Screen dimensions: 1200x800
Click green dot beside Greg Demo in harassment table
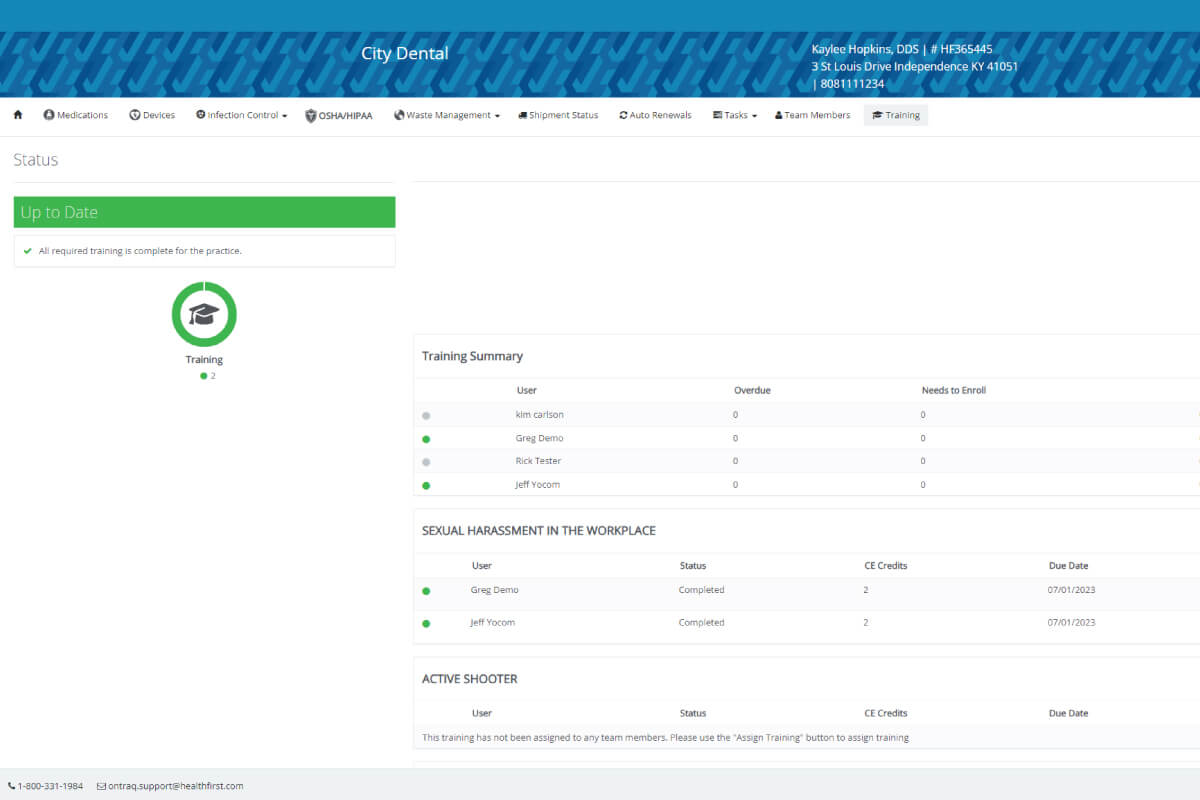click(x=426, y=591)
